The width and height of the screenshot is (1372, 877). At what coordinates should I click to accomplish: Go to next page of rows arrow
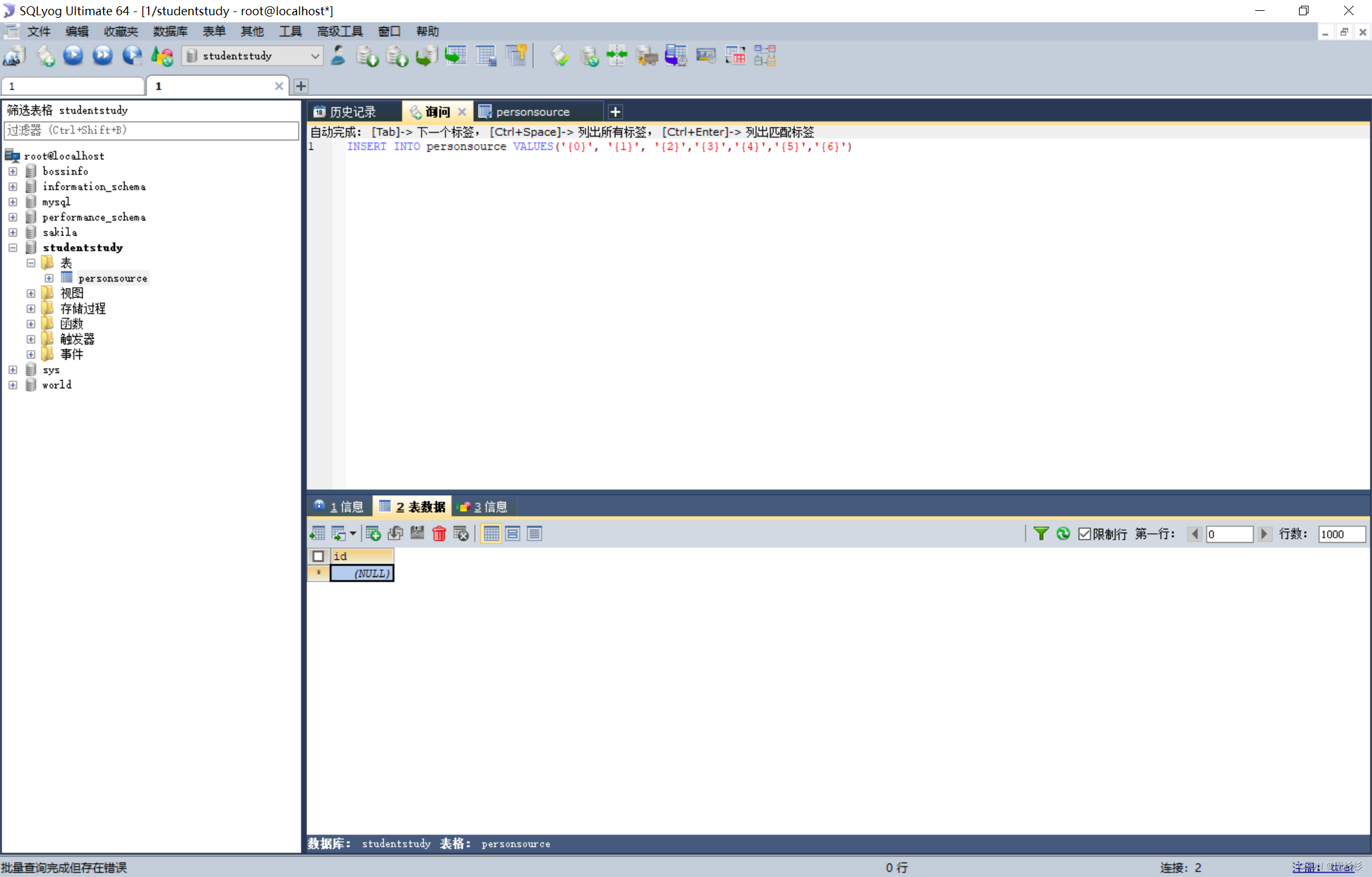tap(1264, 534)
